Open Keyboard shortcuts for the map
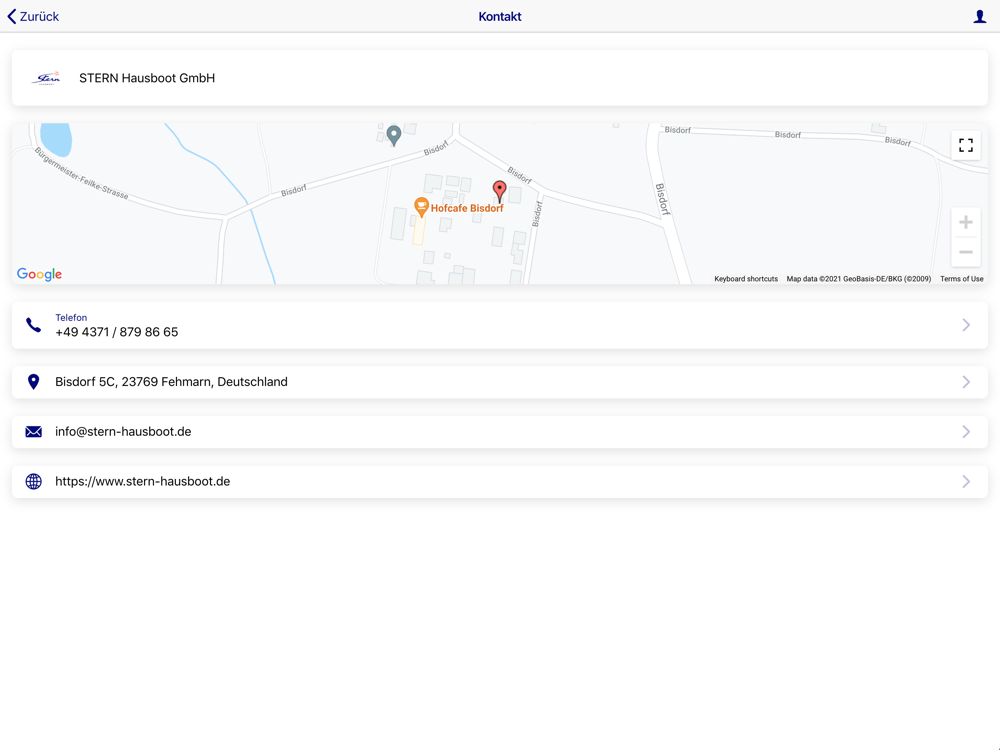Image resolution: width=1000 pixels, height=750 pixels. 746,279
